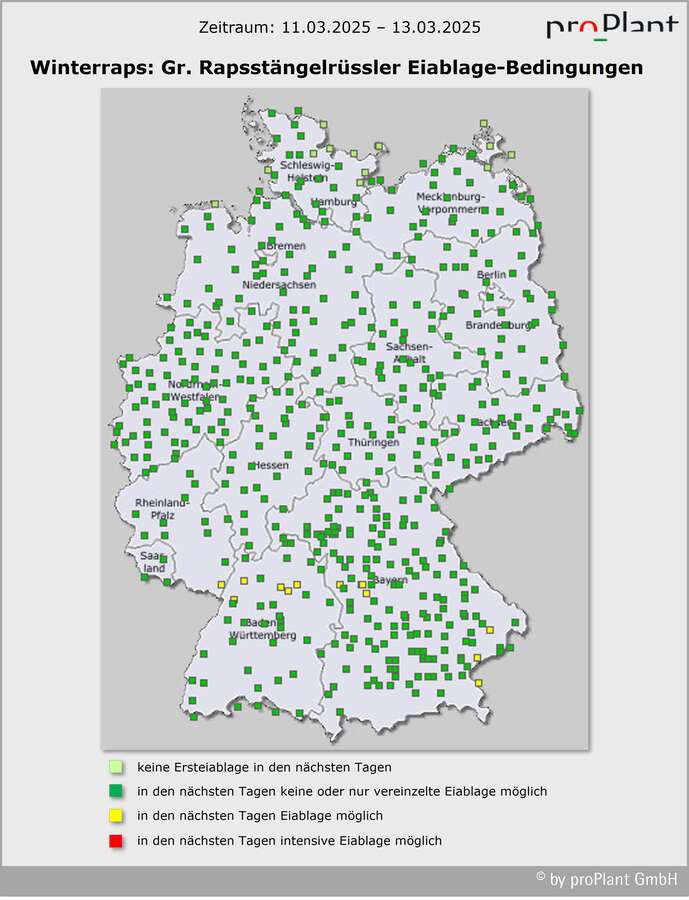Select the Berlin label on map

coord(492,274)
